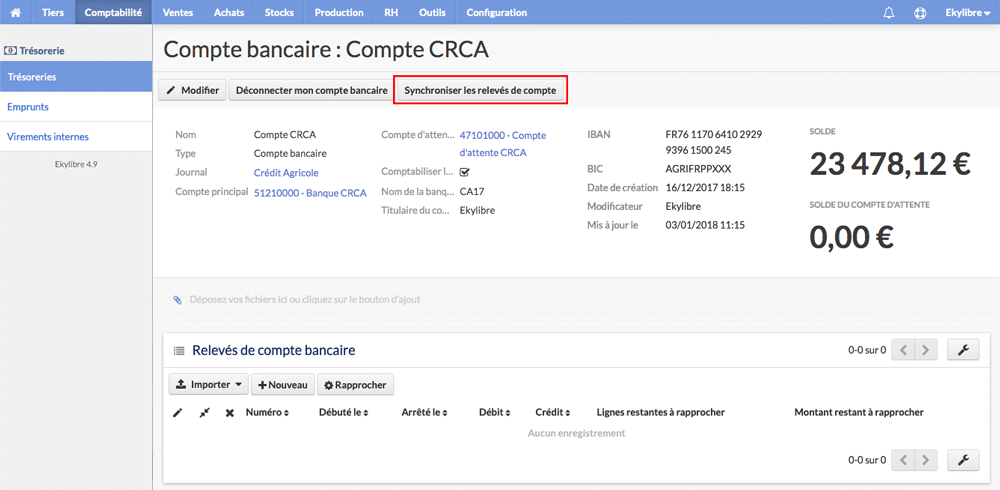Open 51210000 - Banque CRCA link

tap(310, 192)
